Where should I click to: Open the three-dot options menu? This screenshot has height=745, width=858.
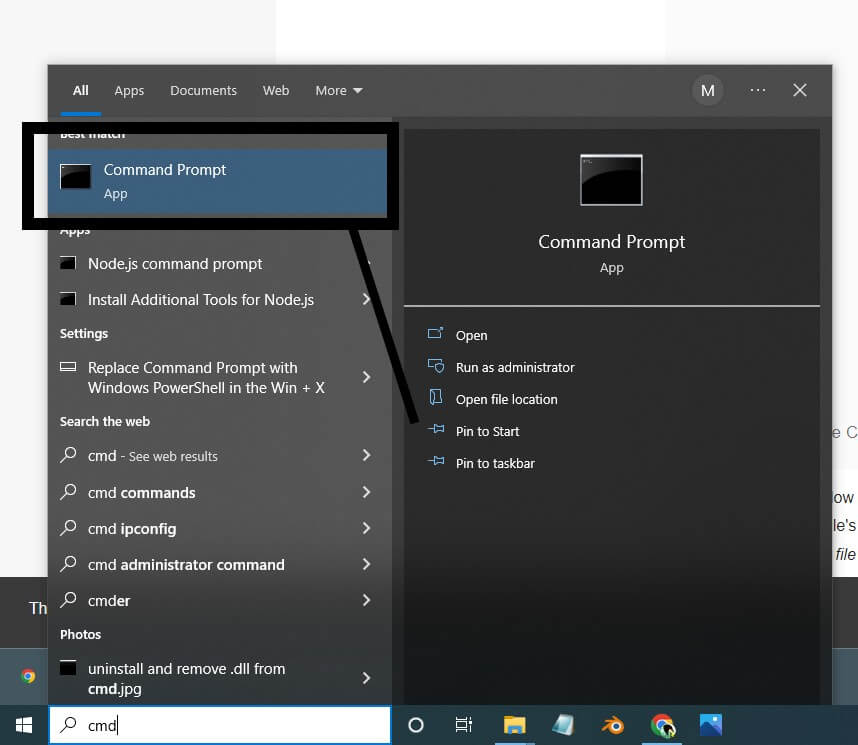pyautogui.click(x=758, y=90)
